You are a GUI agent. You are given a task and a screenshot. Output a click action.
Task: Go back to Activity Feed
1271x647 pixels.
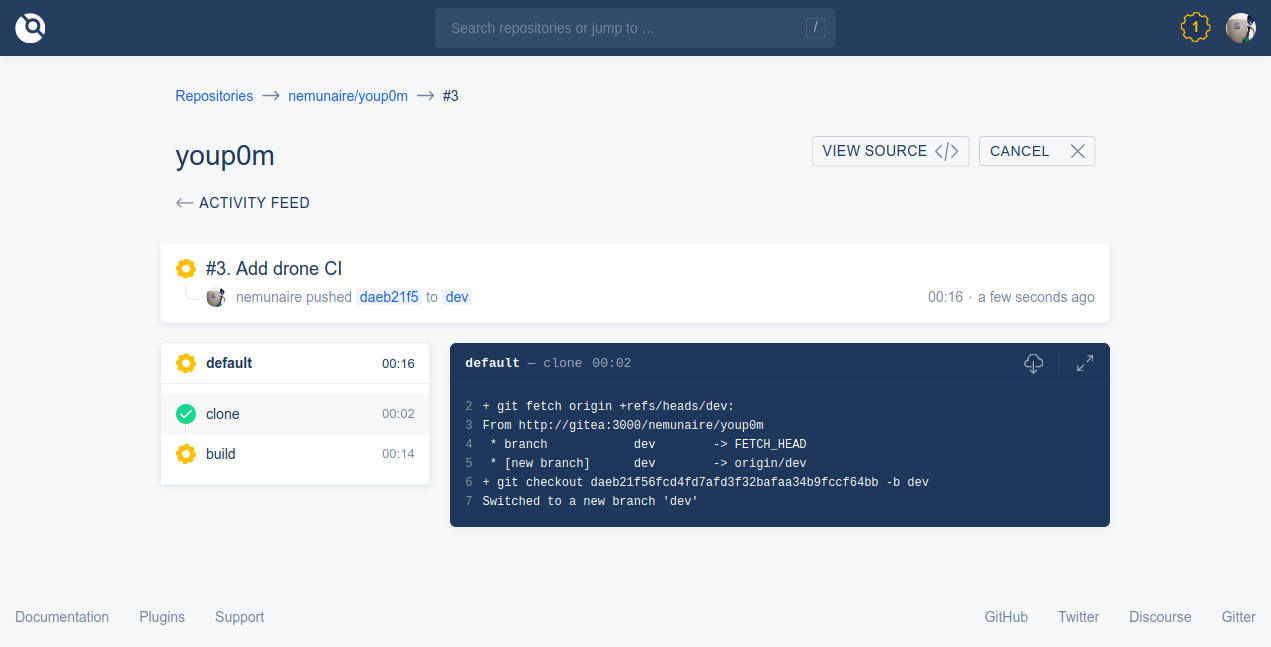coord(243,203)
